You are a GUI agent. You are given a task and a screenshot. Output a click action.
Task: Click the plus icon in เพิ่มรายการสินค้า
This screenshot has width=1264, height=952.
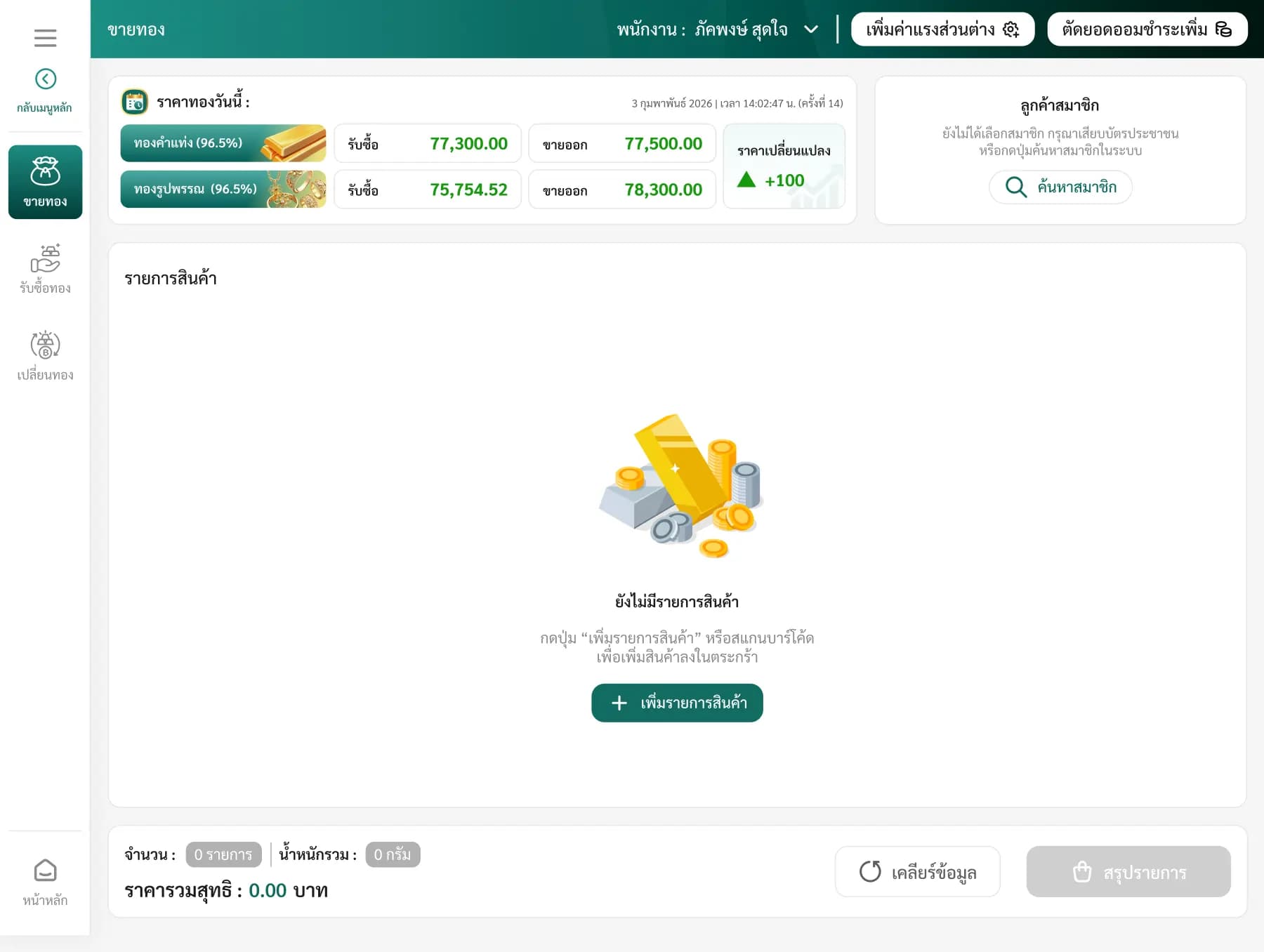[x=619, y=703]
